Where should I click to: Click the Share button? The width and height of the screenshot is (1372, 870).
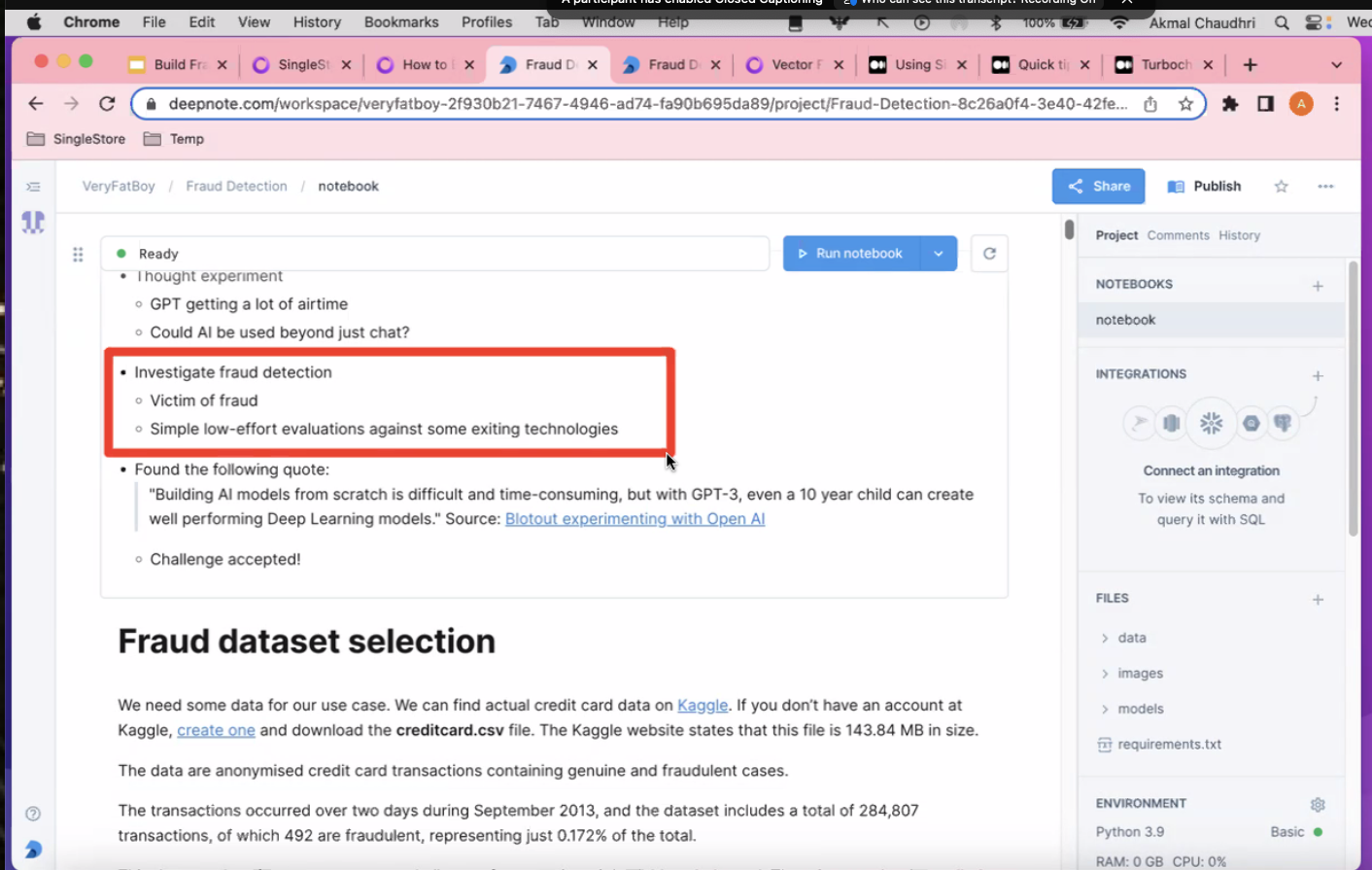[x=1098, y=187]
